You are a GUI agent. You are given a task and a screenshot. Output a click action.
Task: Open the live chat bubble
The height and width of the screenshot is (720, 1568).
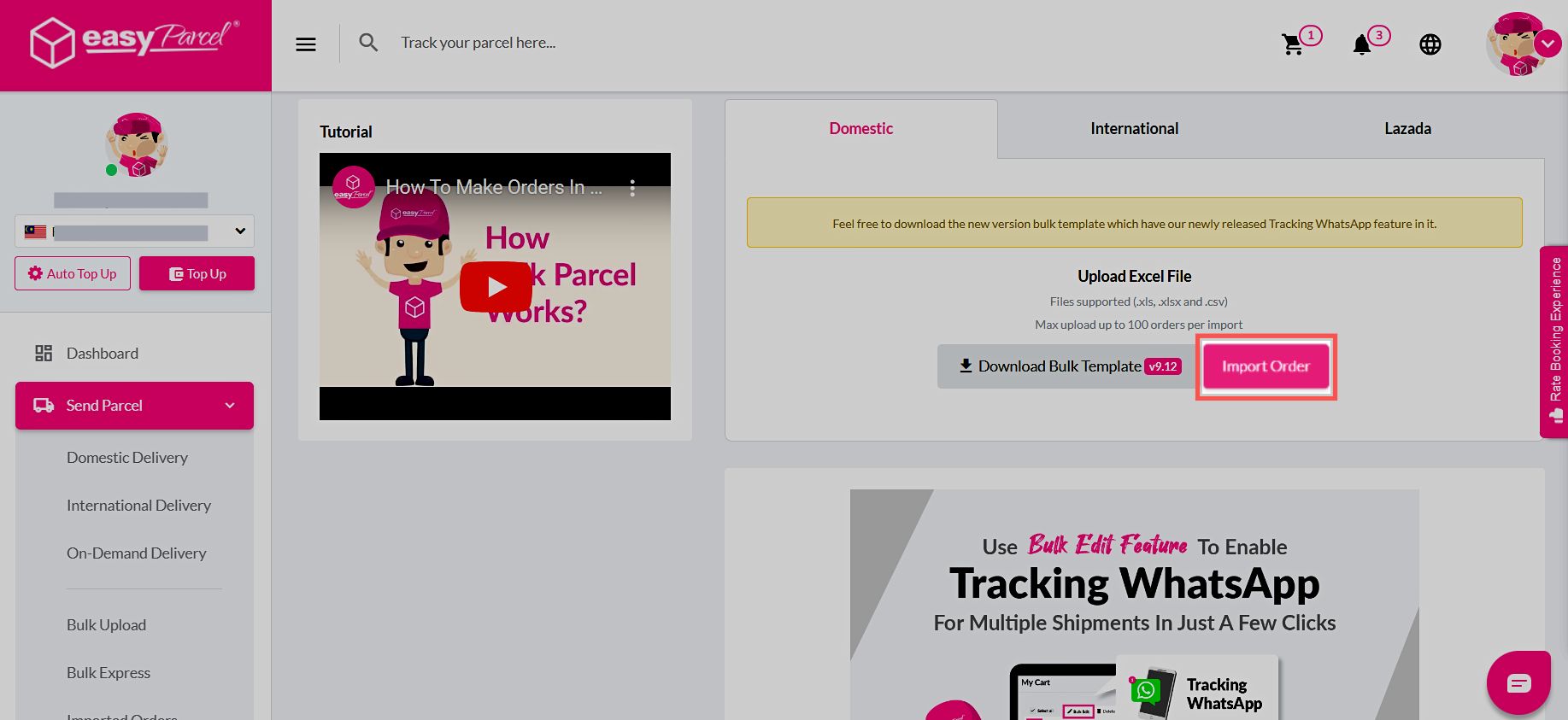[1518, 682]
